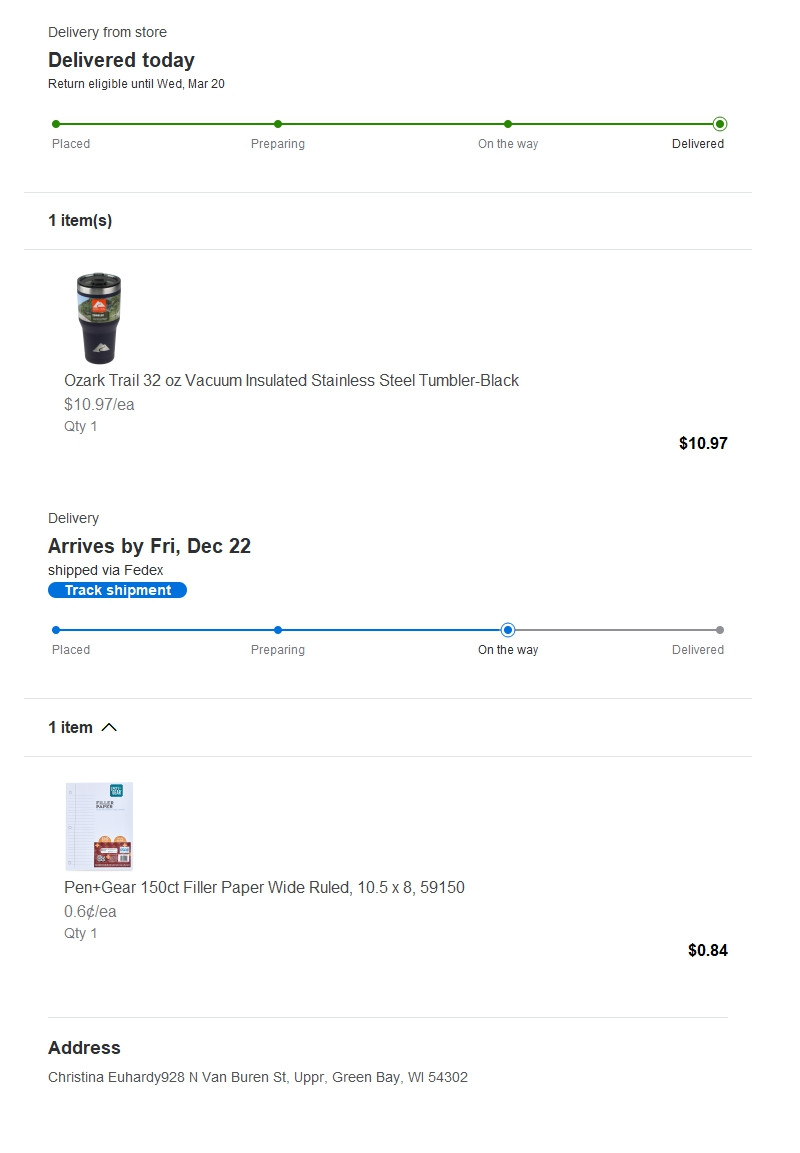Select the green Delivered circle marker

[720, 124]
